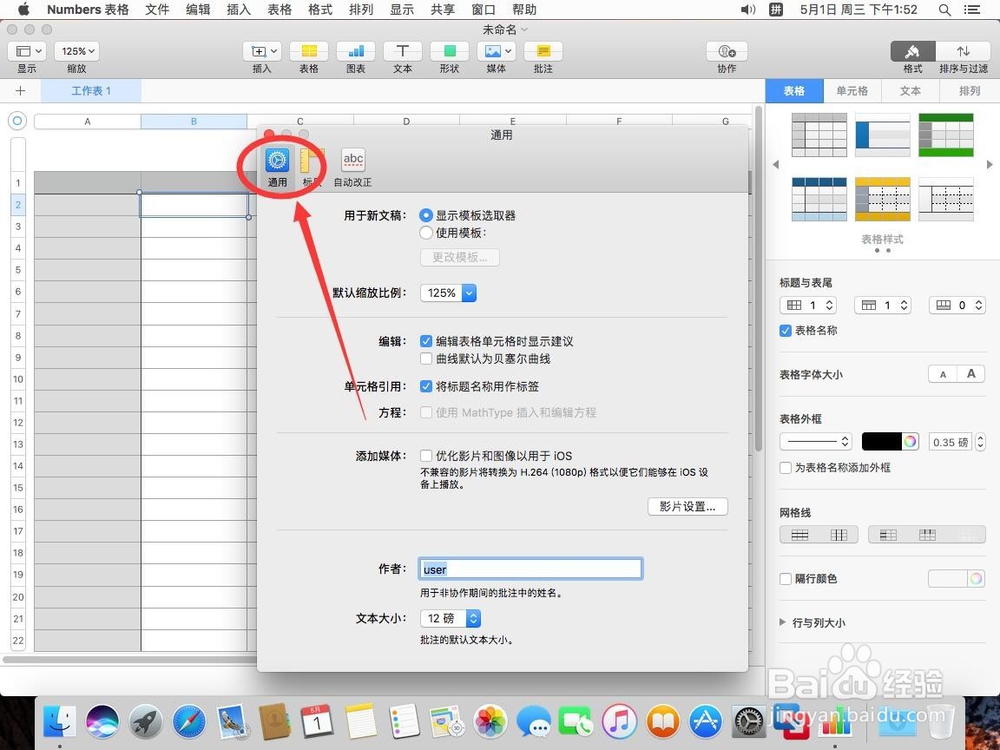Add a comment using the 批注 icon
Screen dimensions: 1000x750
[x=543, y=52]
